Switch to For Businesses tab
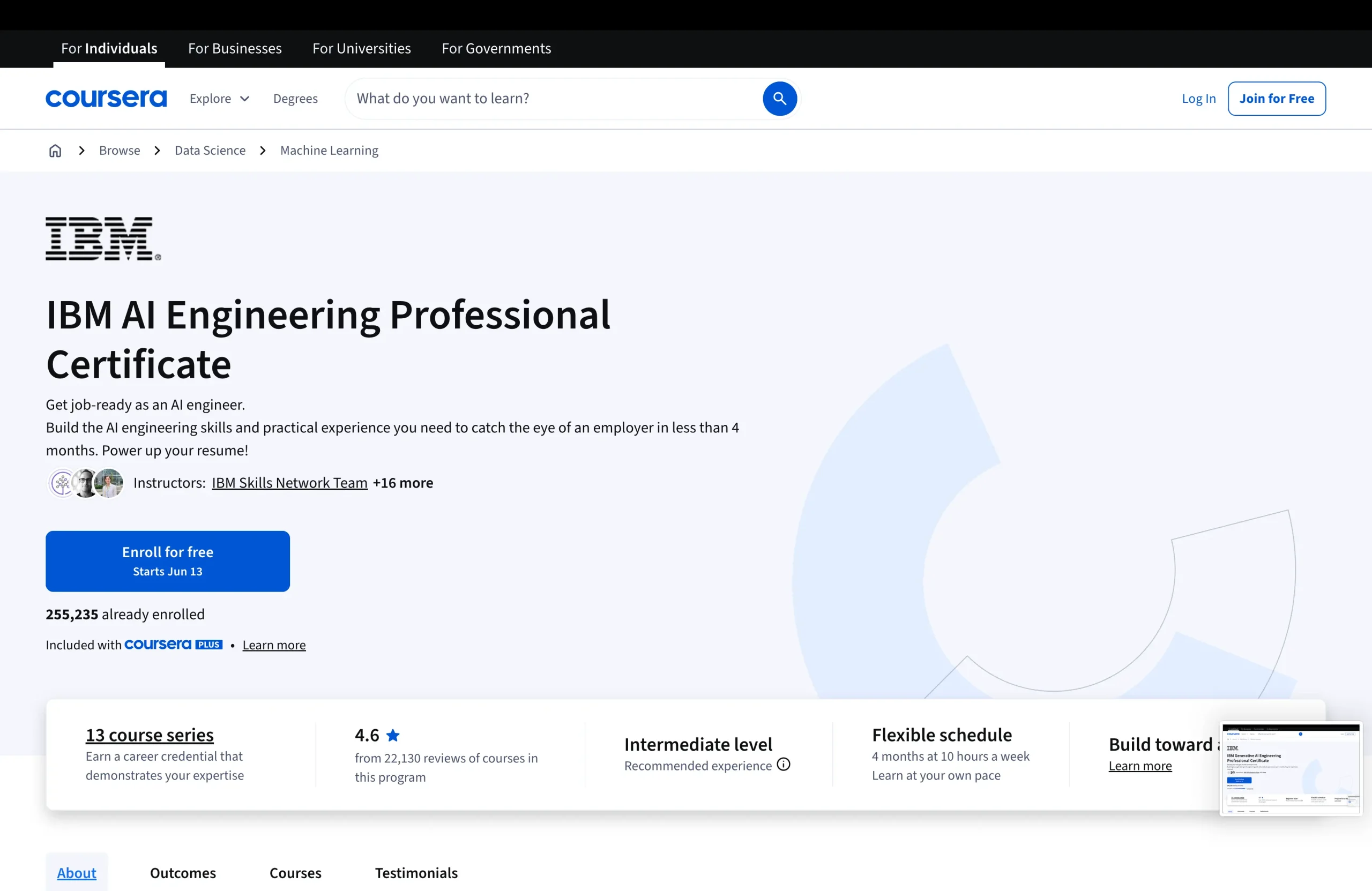 (x=235, y=48)
